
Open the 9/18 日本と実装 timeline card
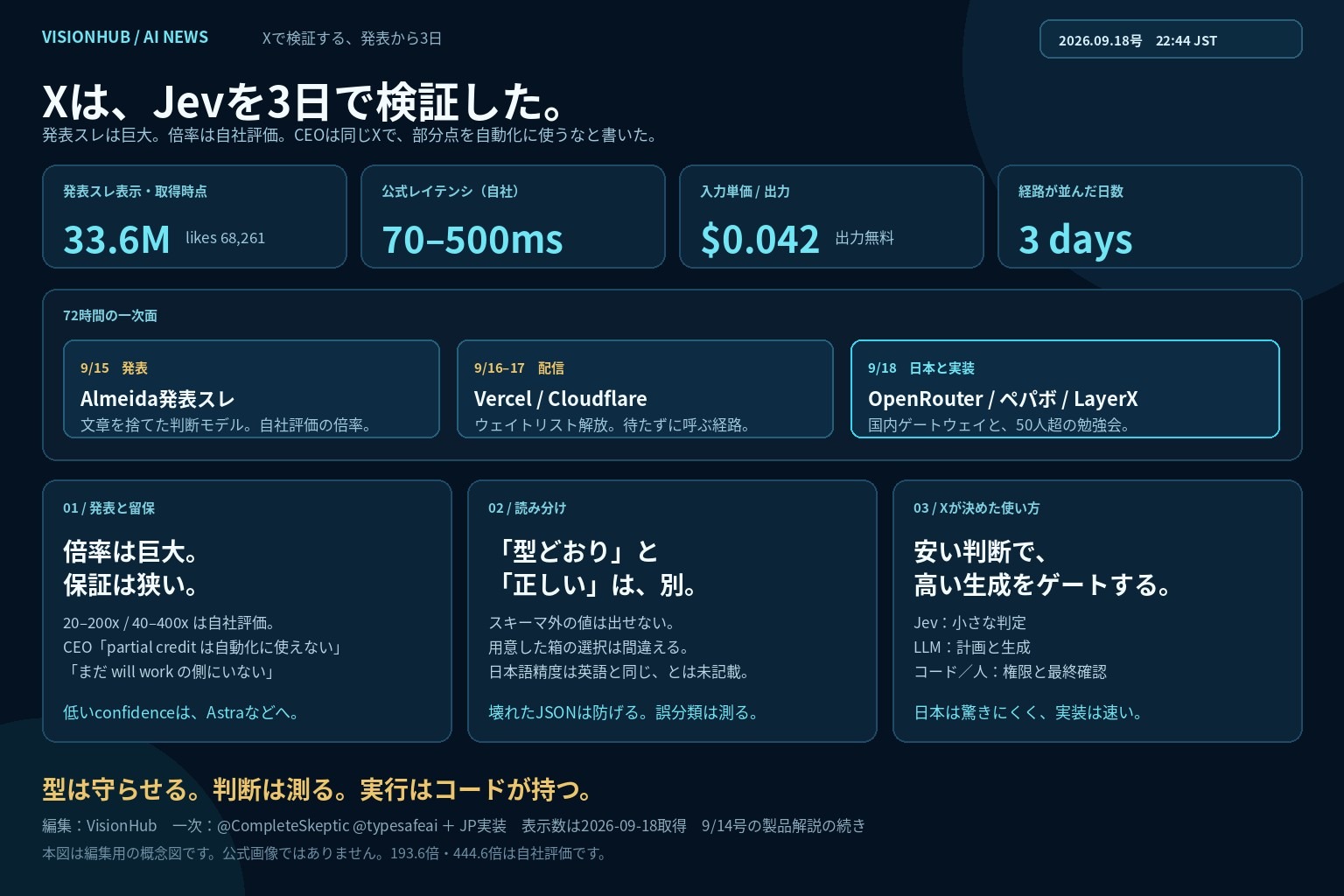click(1065, 388)
